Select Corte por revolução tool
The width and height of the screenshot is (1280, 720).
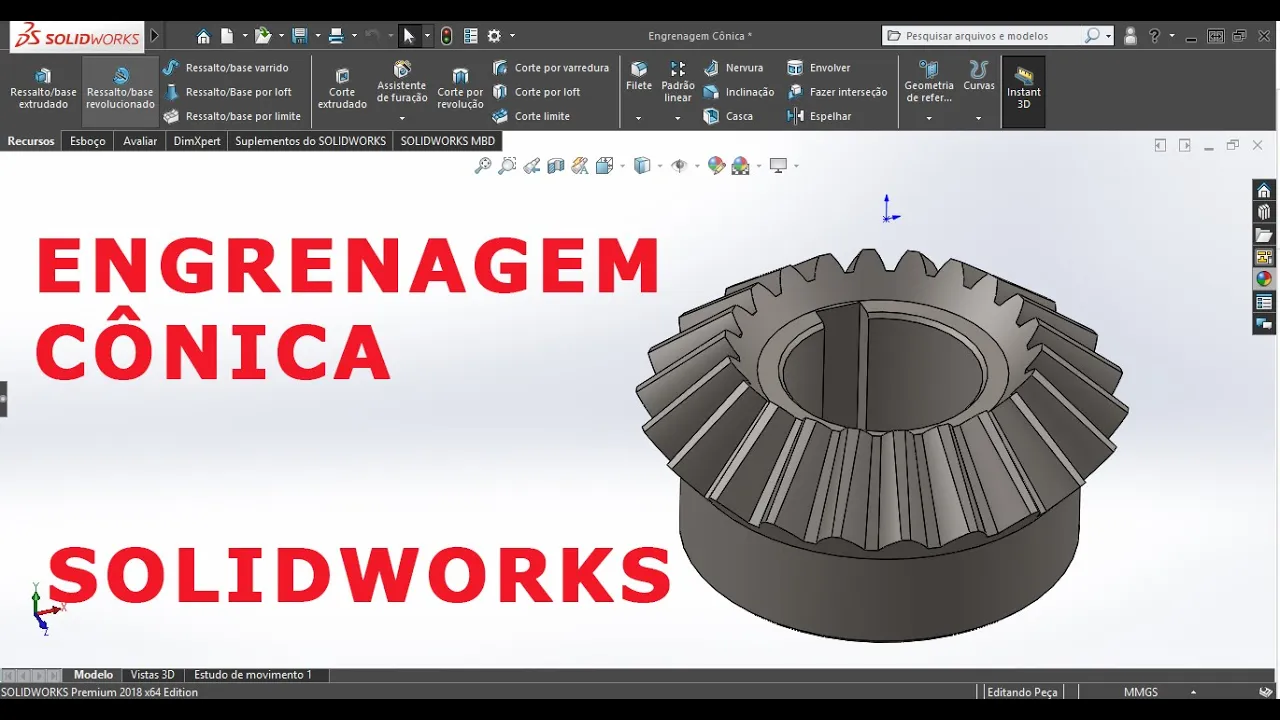click(x=460, y=88)
